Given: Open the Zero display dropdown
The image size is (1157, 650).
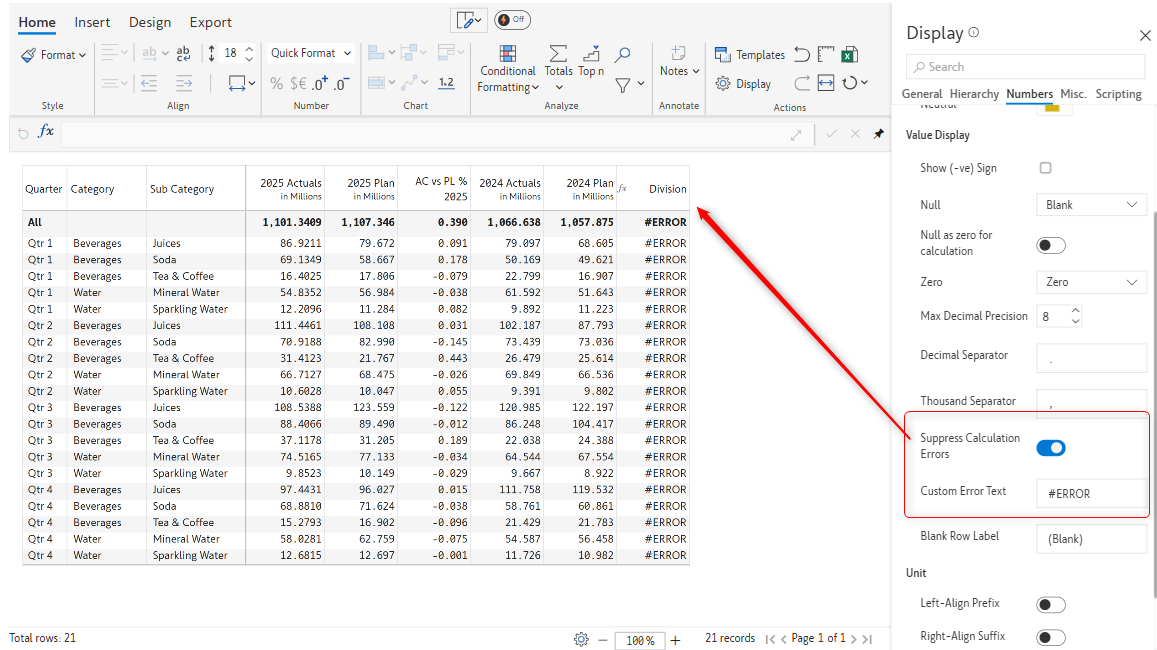Looking at the screenshot, I should pyautogui.click(x=1090, y=283).
